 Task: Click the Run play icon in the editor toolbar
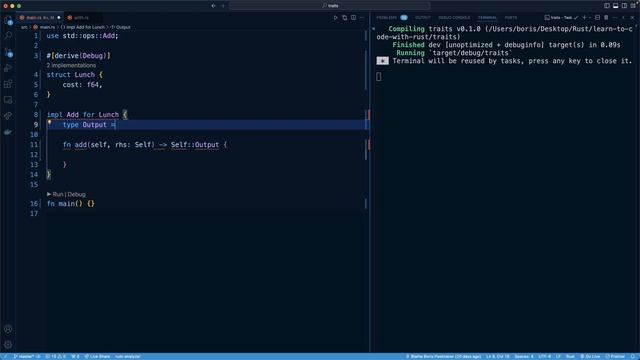(336, 18)
